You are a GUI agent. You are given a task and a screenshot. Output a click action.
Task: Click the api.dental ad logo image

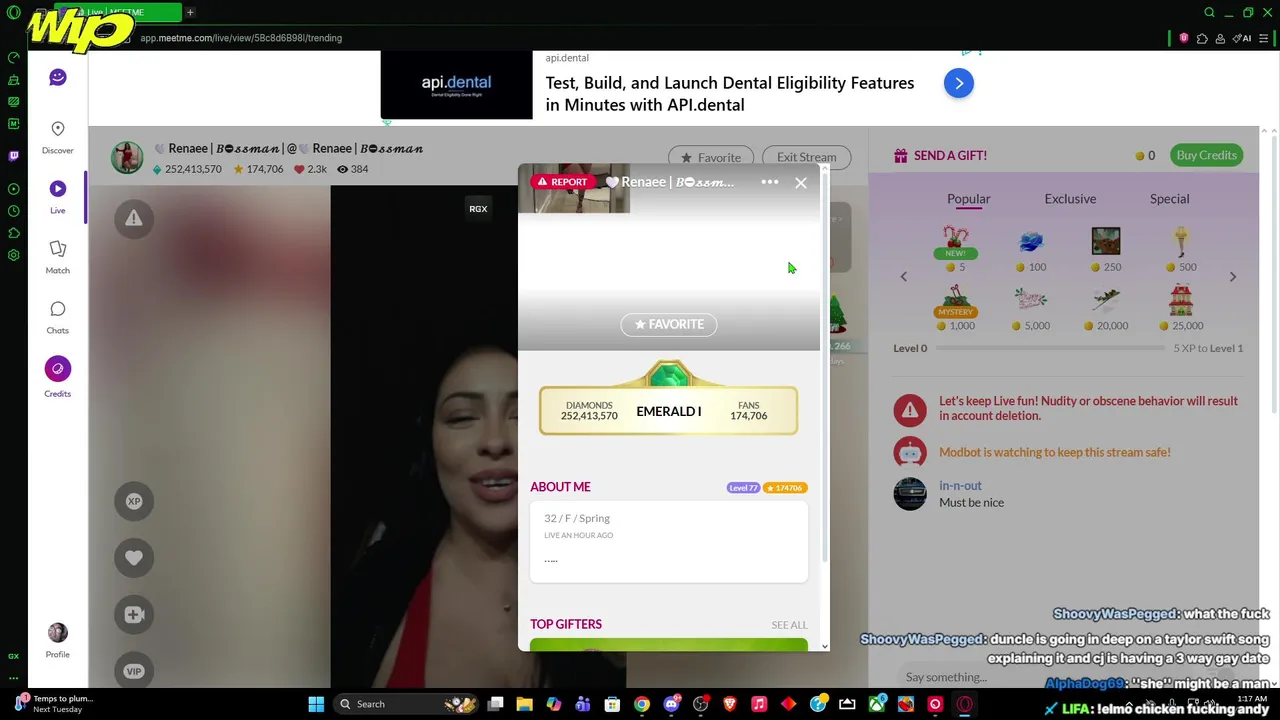(x=456, y=85)
